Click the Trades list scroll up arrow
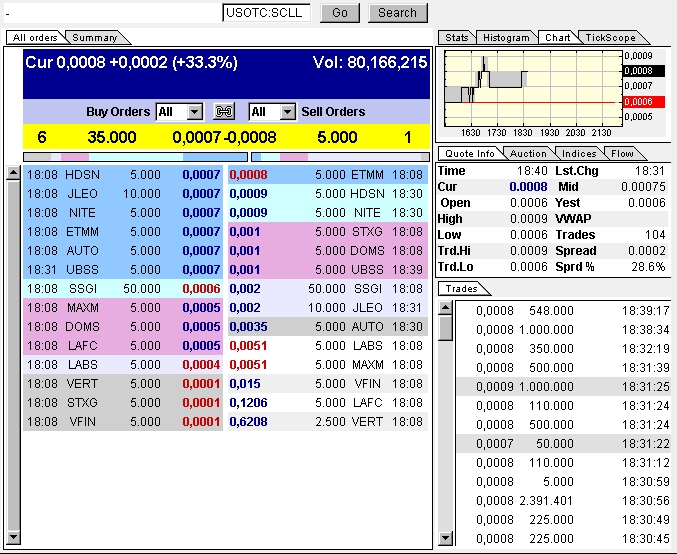Image resolution: width=677 pixels, height=554 pixels. coord(445,307)
